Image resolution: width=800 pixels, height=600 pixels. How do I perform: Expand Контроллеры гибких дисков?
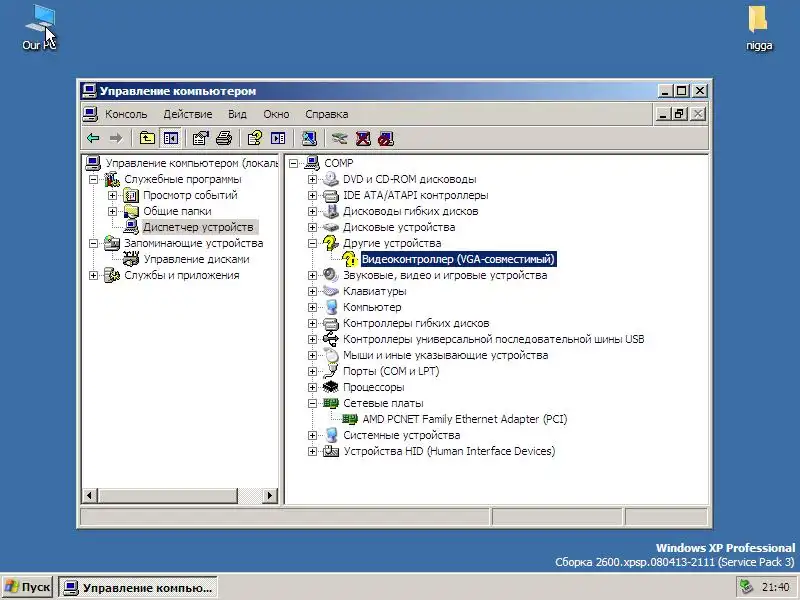(312, 323)
